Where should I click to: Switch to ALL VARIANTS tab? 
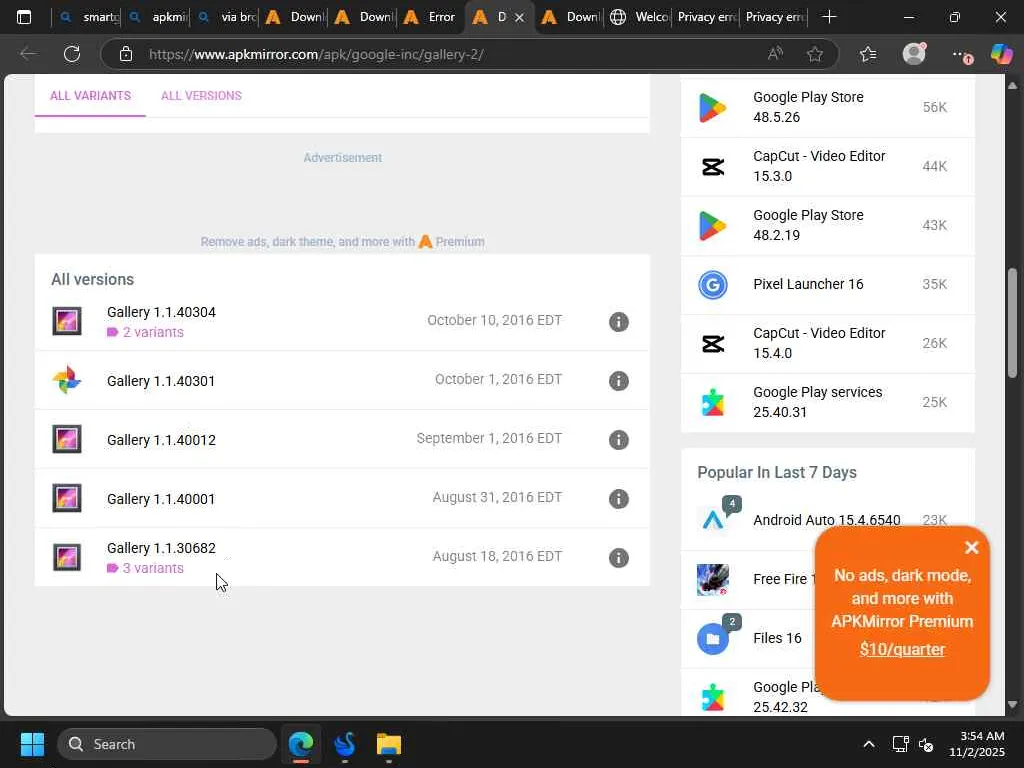(90, 95)
